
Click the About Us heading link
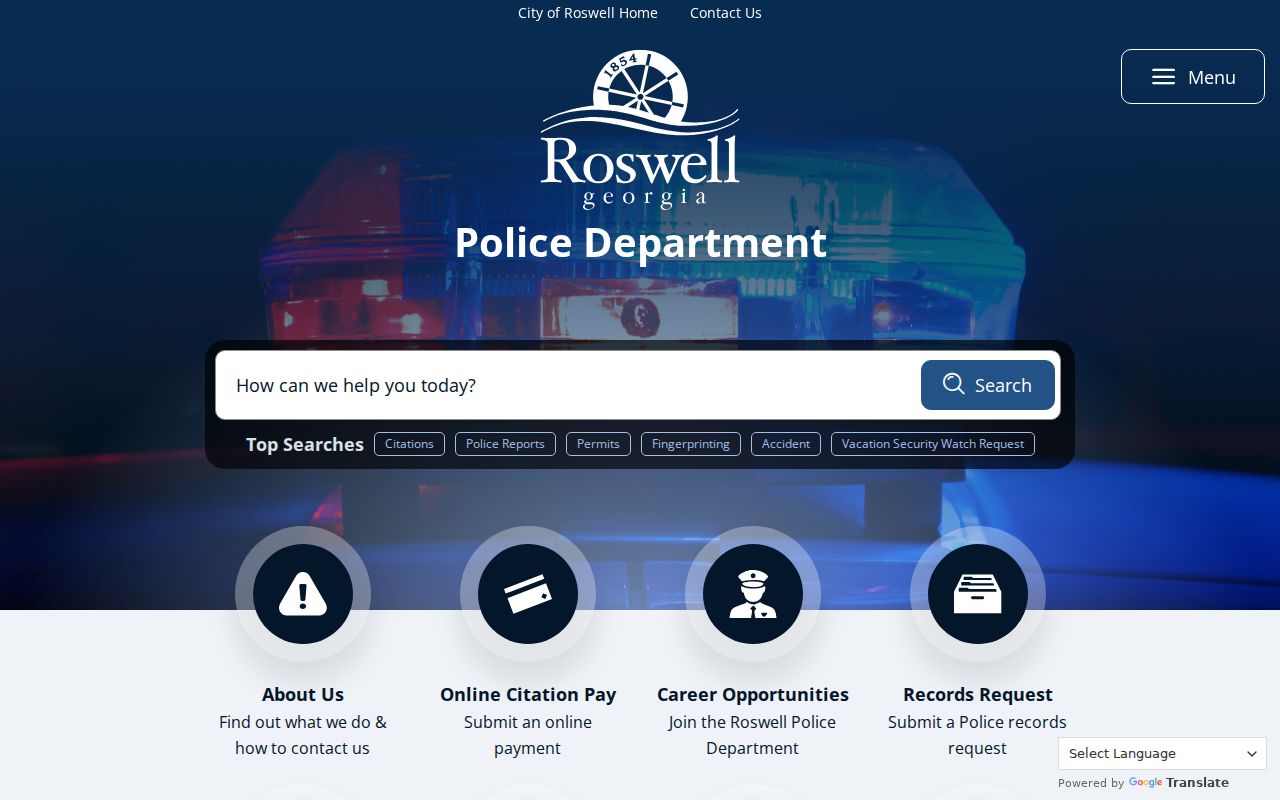(x=303, y=694)
